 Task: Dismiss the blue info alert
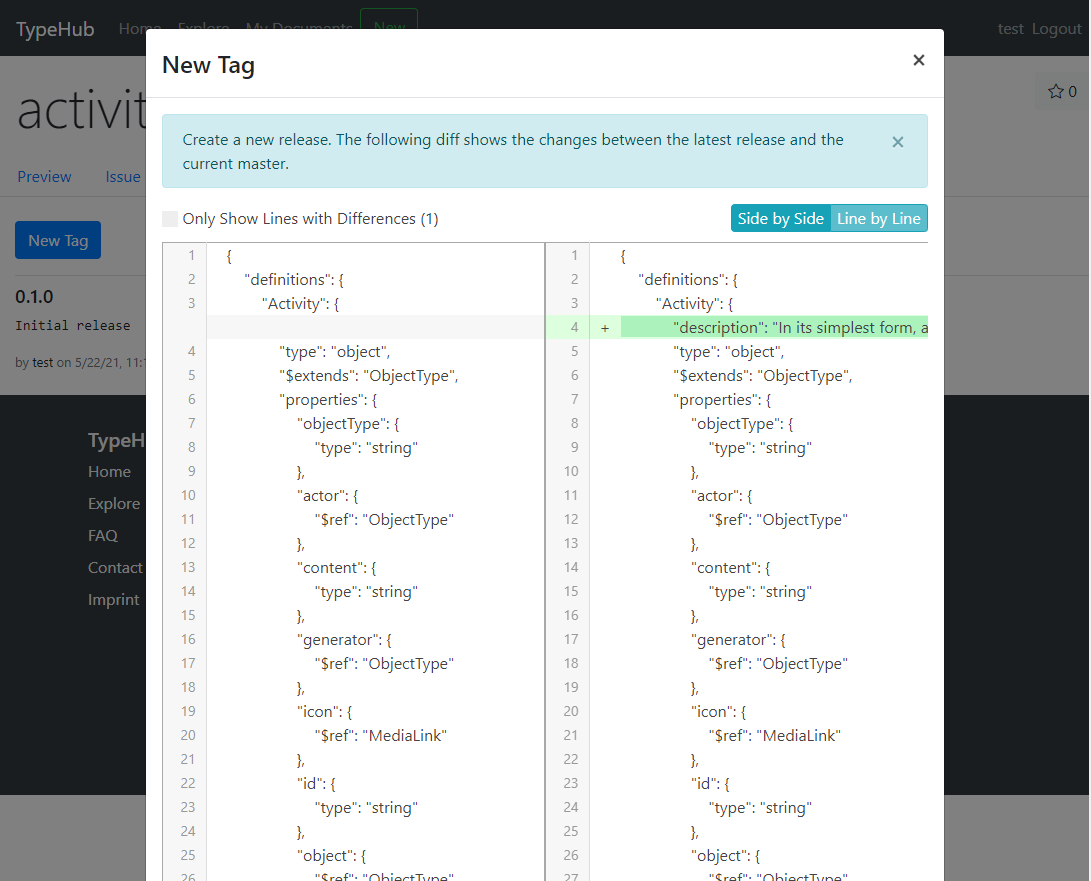898,142
